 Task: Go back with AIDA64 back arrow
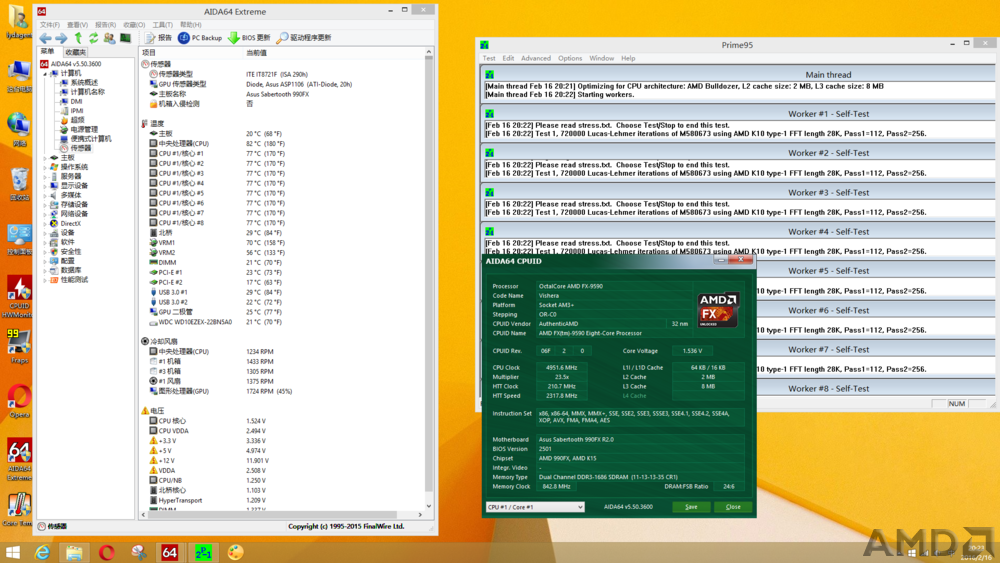pos(46,38)
